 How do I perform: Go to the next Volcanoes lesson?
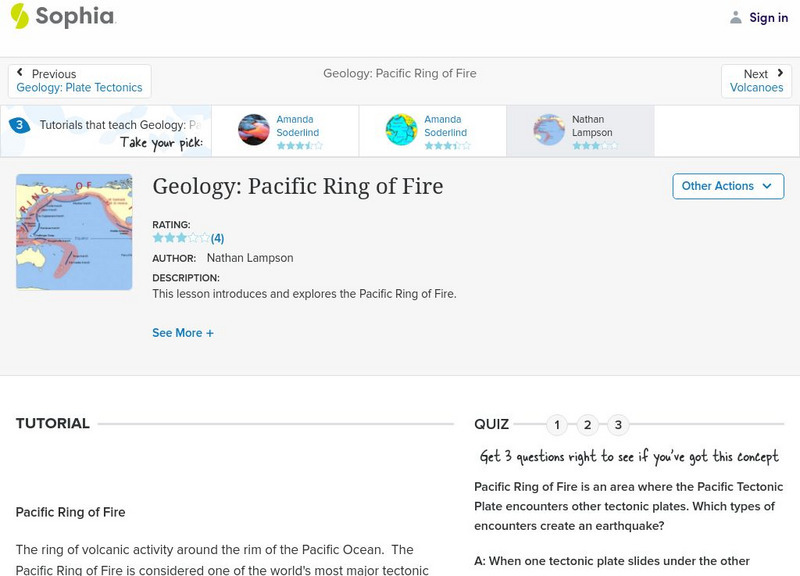(756, 88)
